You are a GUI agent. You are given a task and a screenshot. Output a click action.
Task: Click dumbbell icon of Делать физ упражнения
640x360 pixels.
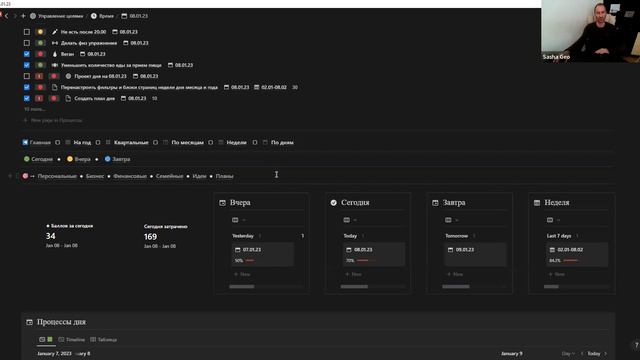pos(55,43)
